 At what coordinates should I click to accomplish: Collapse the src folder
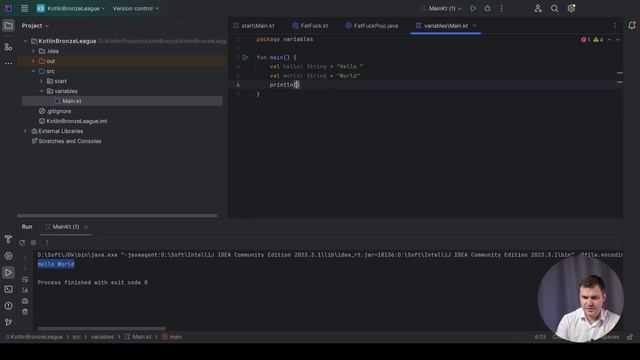coord(33,71)
